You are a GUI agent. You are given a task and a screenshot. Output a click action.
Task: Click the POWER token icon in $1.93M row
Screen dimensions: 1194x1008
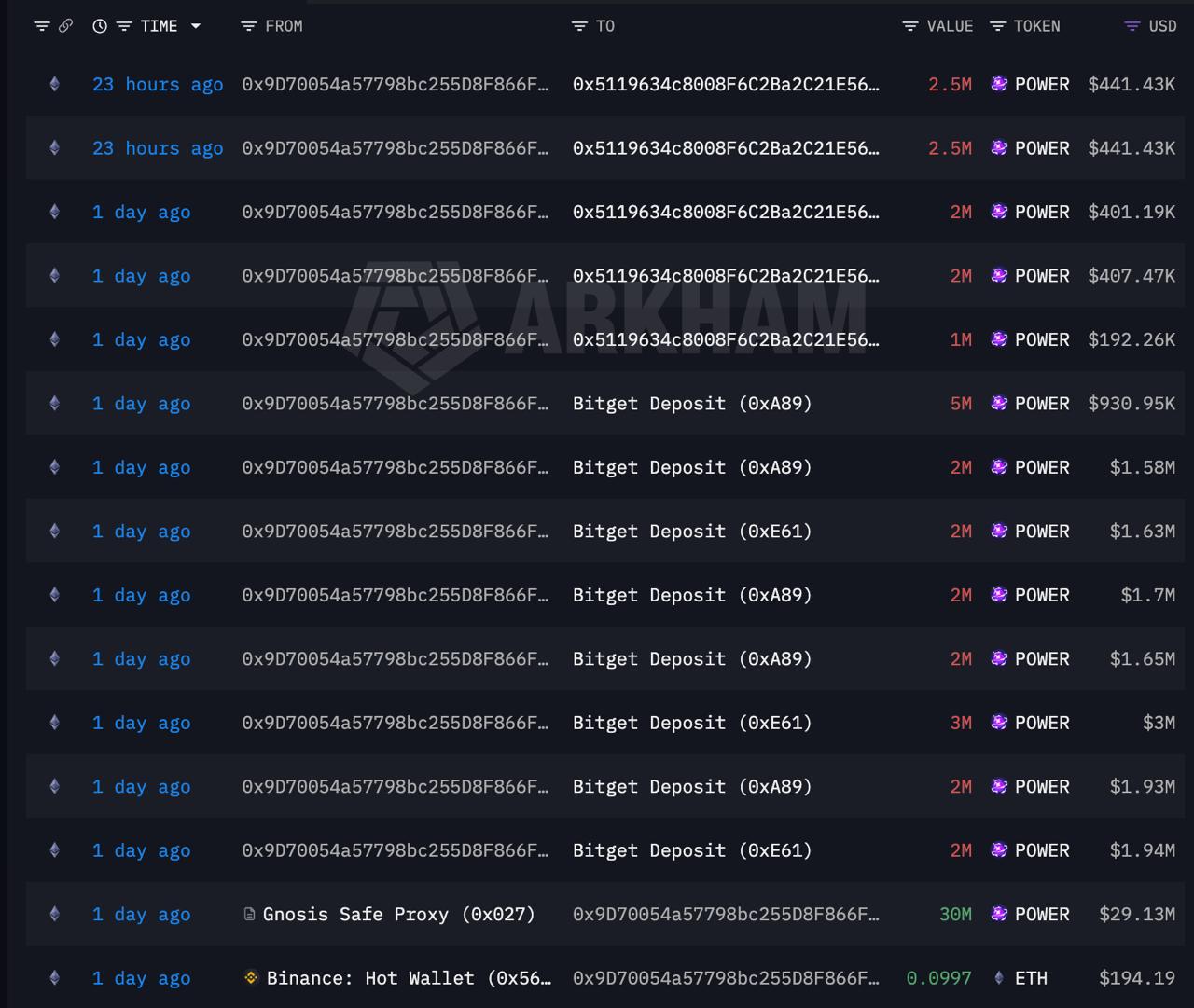point(999,786)
